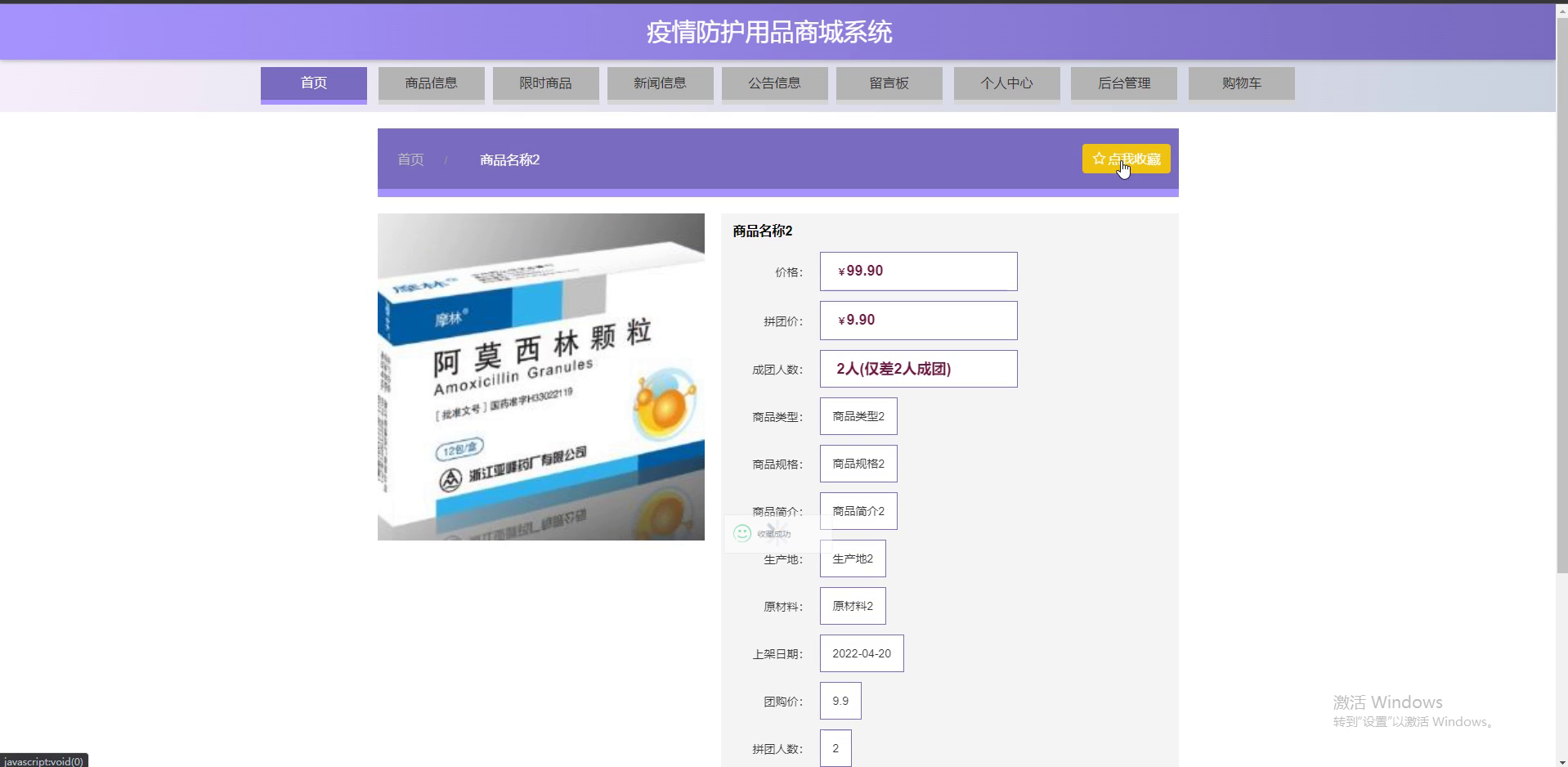Click the 拼团人数 value 2

(x=836, y=748)
